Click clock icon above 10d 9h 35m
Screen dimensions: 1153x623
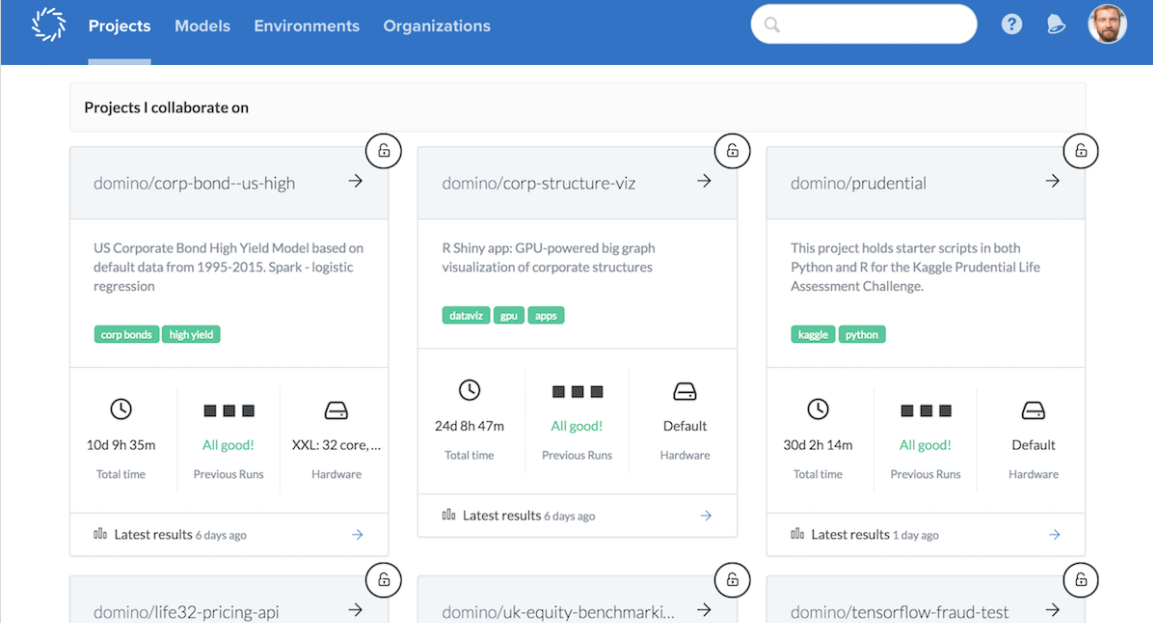pos(121,409)
